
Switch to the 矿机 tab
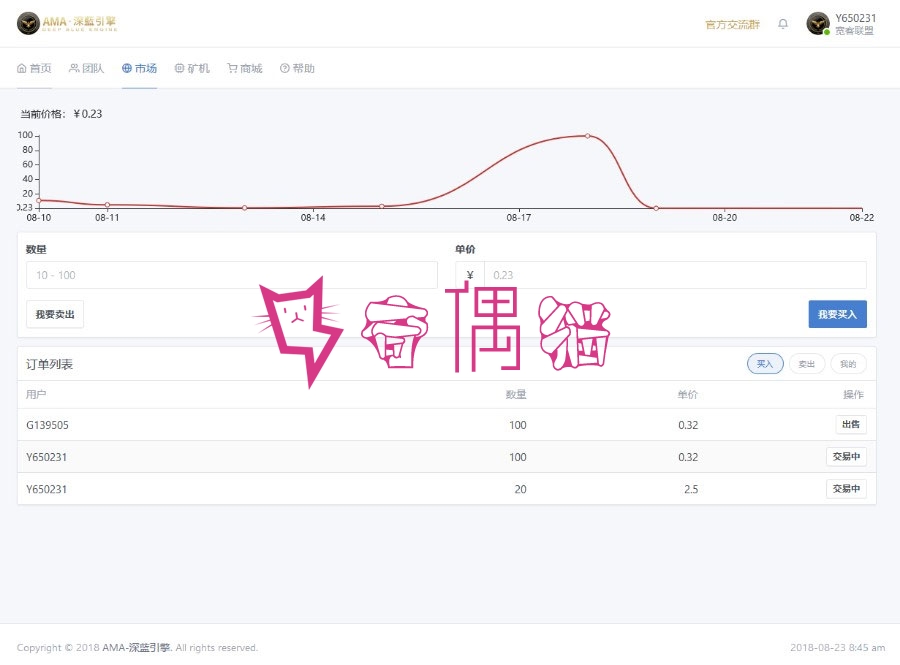192,68
